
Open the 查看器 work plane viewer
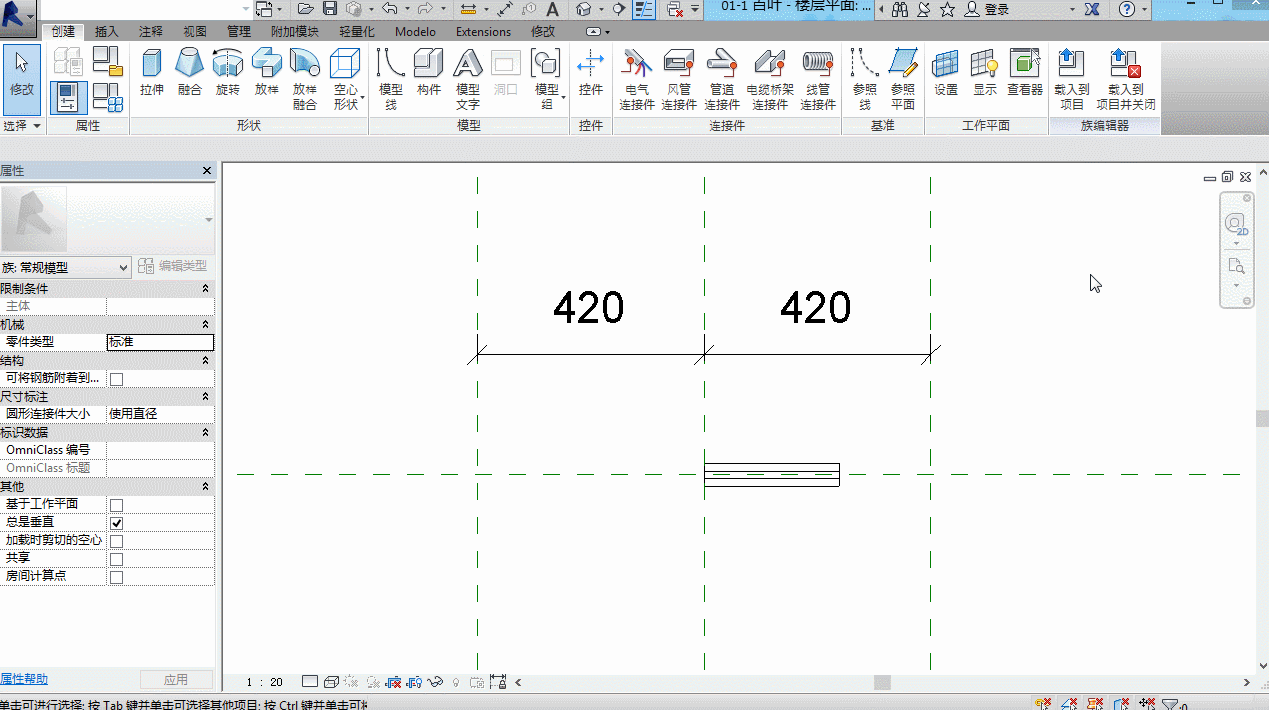[x=1025, y=73]
